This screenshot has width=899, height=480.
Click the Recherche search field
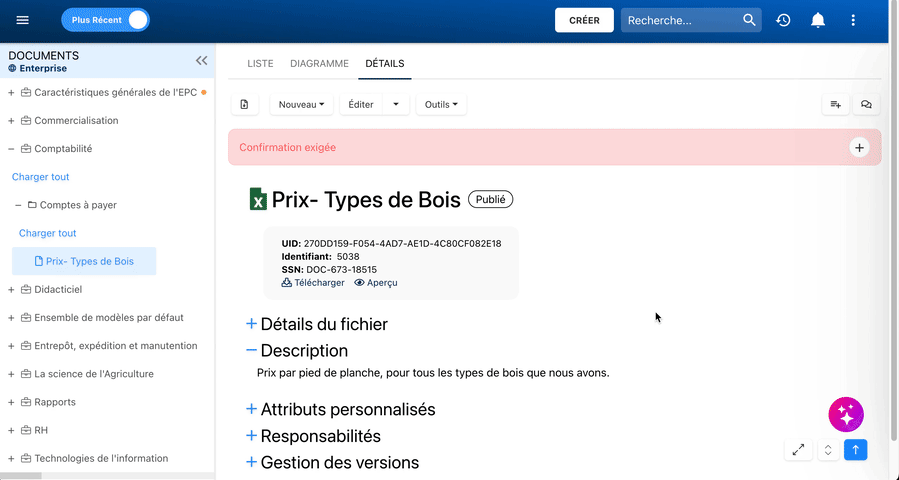[682, 20]
